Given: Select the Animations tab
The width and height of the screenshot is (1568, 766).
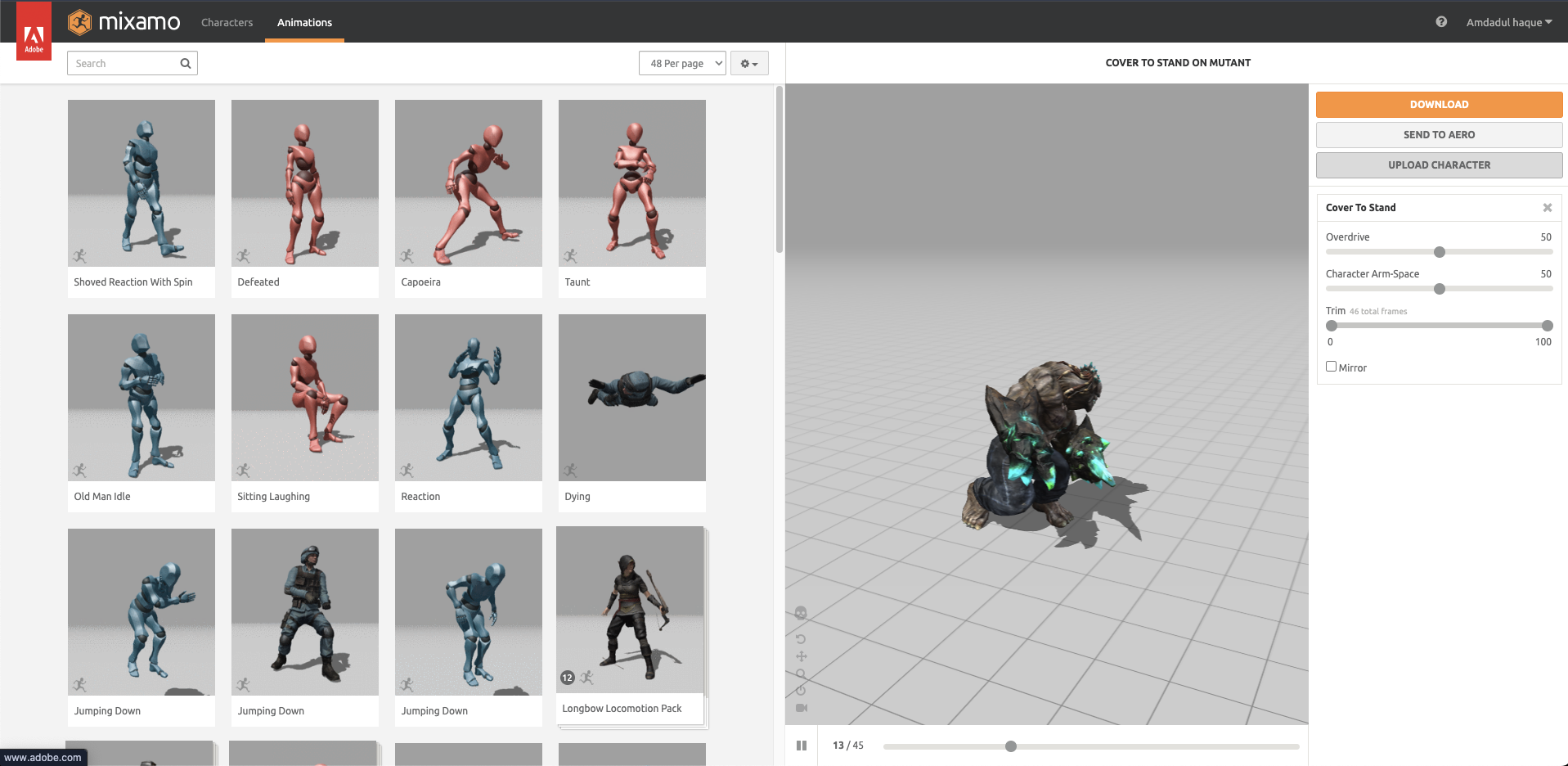Looking at the screenshot, I should click(304, 22).
